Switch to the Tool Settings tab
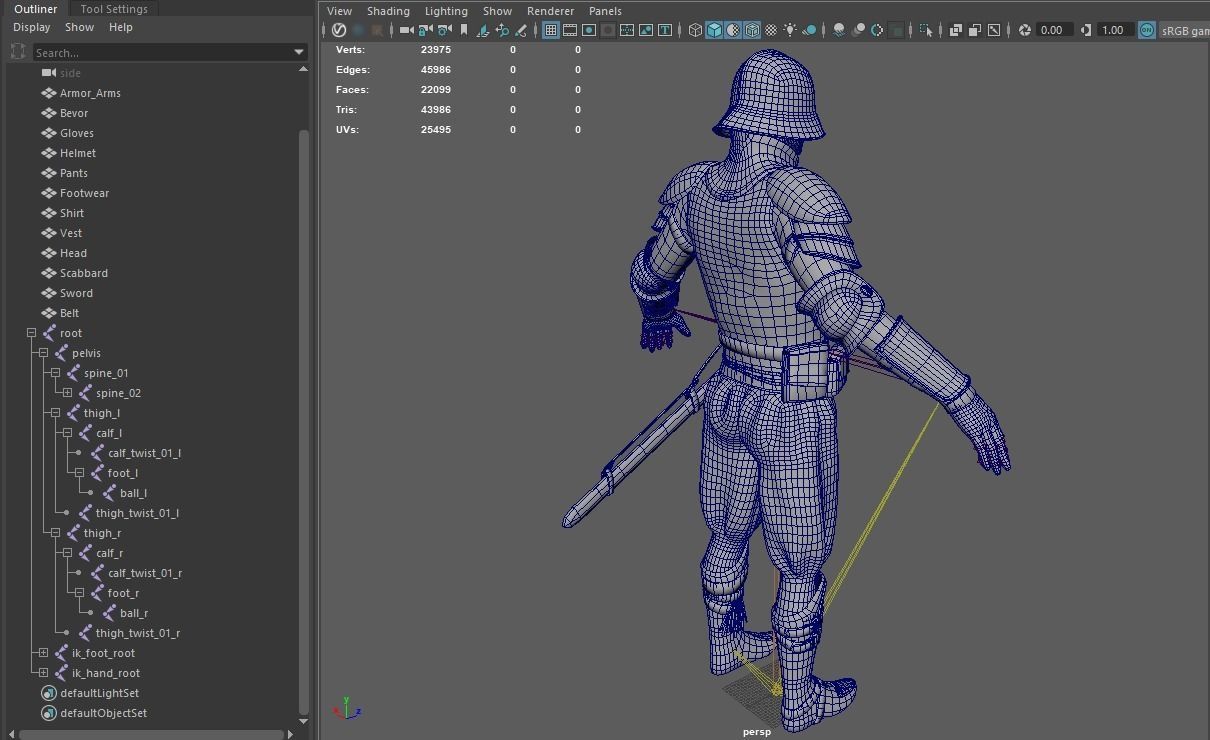This screenshot has height=740, width=1210. pos(114,9)
